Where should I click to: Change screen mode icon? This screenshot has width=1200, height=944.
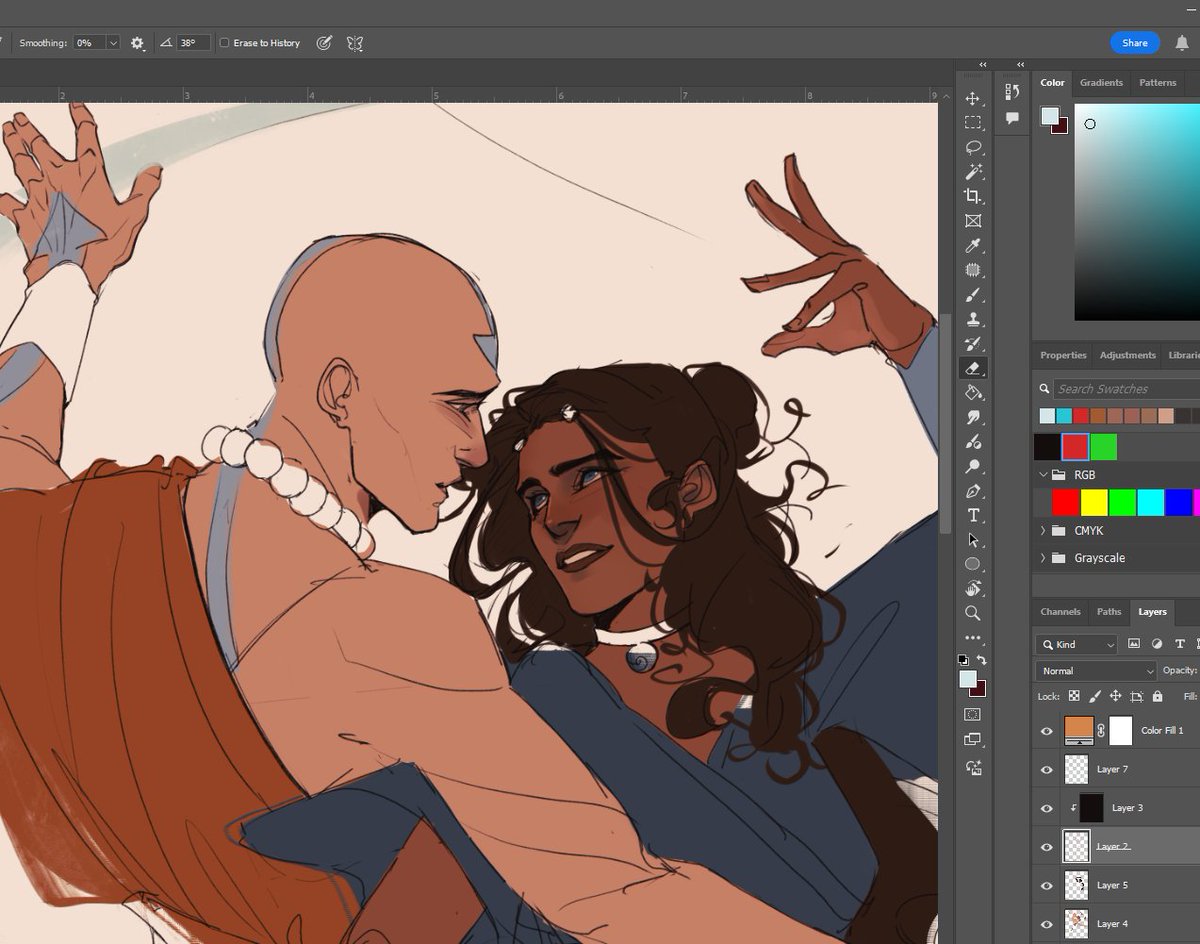click(x=972, y=740)
